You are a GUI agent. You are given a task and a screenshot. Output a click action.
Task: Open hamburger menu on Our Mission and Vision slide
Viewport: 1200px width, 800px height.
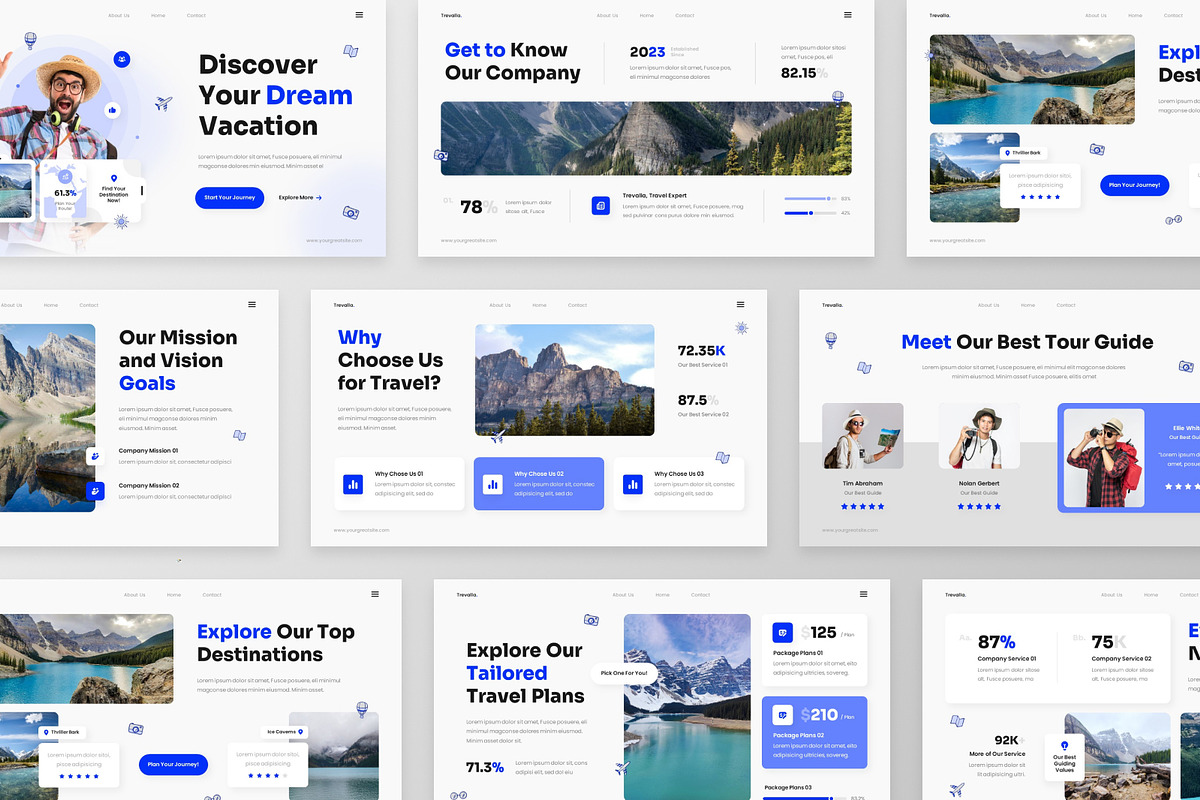(252, 304)
